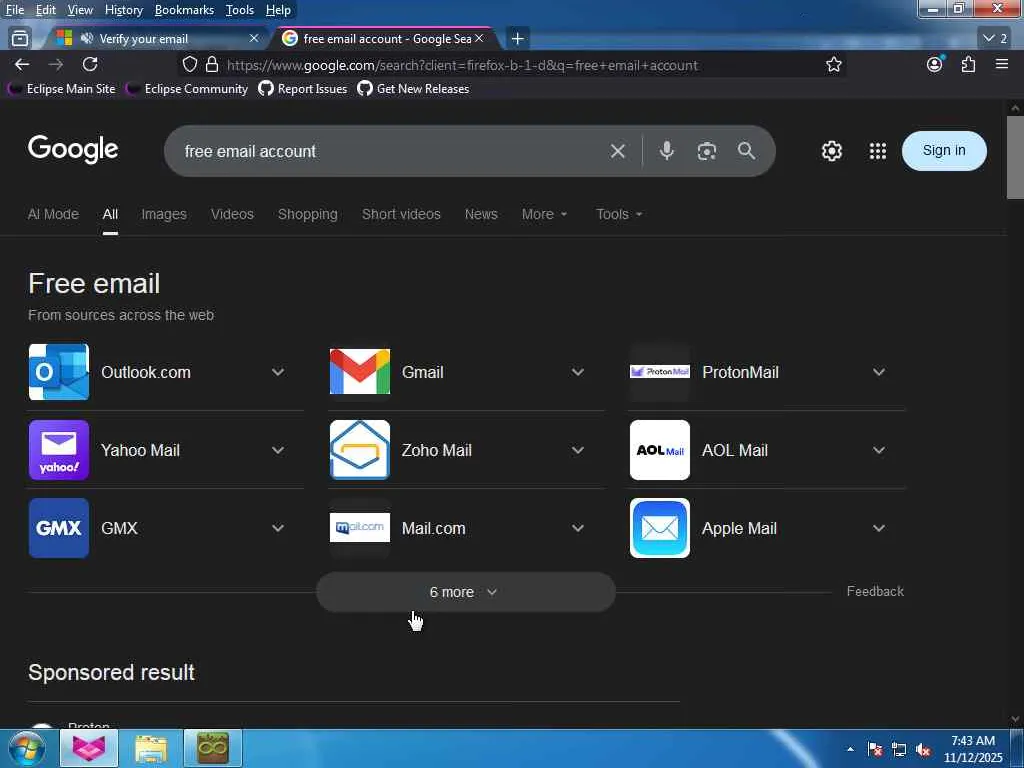Image resolution: width=1024 pixels, height=768 pixels.
Task: Open the extensions puzzle icon
Action: coord(968,64)
